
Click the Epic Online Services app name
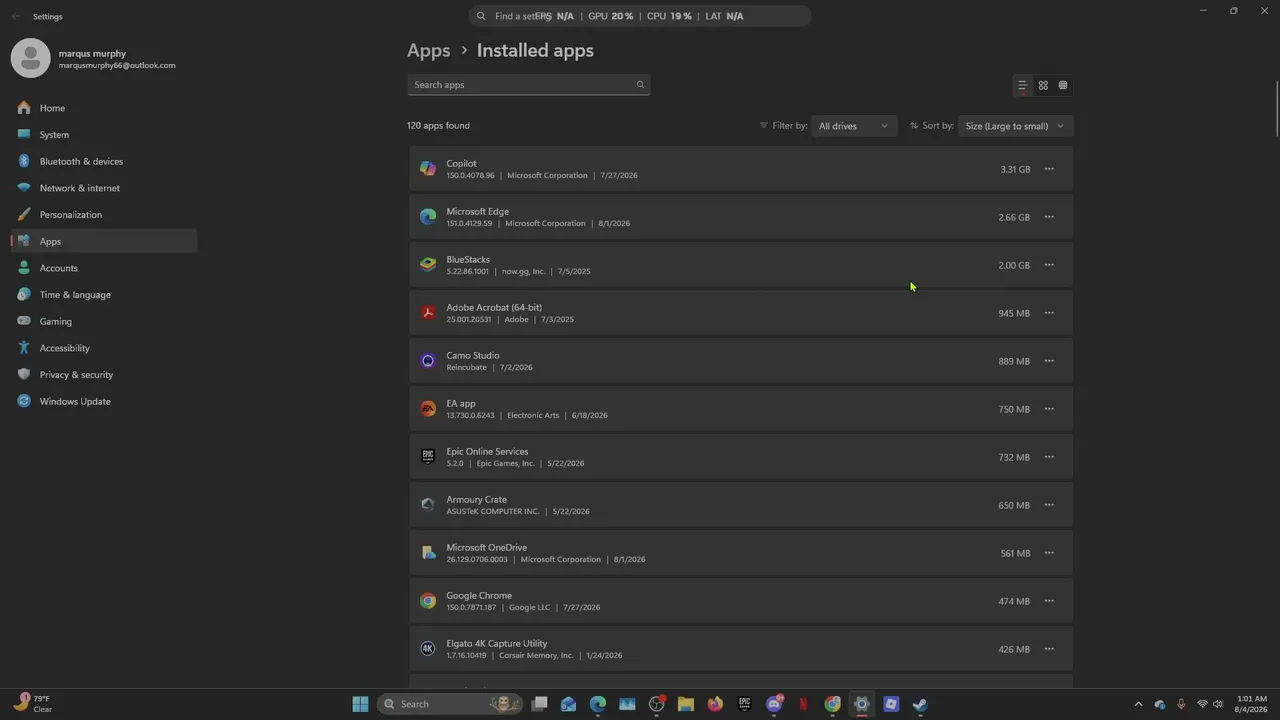[x=487, y=451]
